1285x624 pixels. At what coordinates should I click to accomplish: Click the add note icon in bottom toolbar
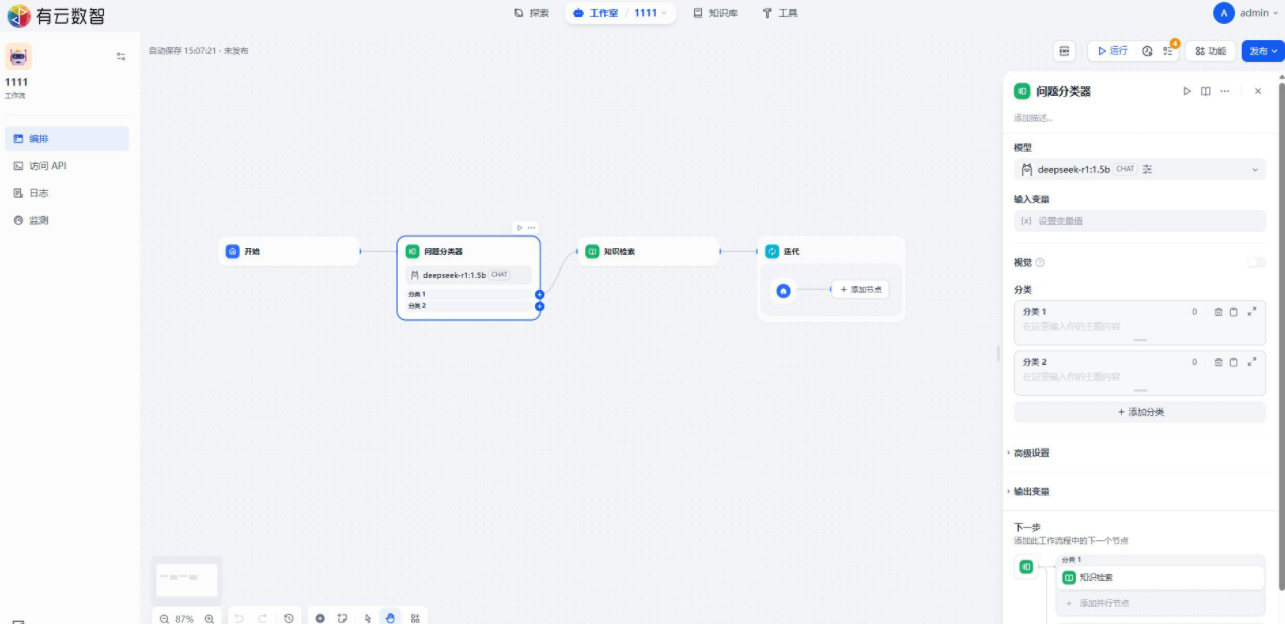coord(342,618)
